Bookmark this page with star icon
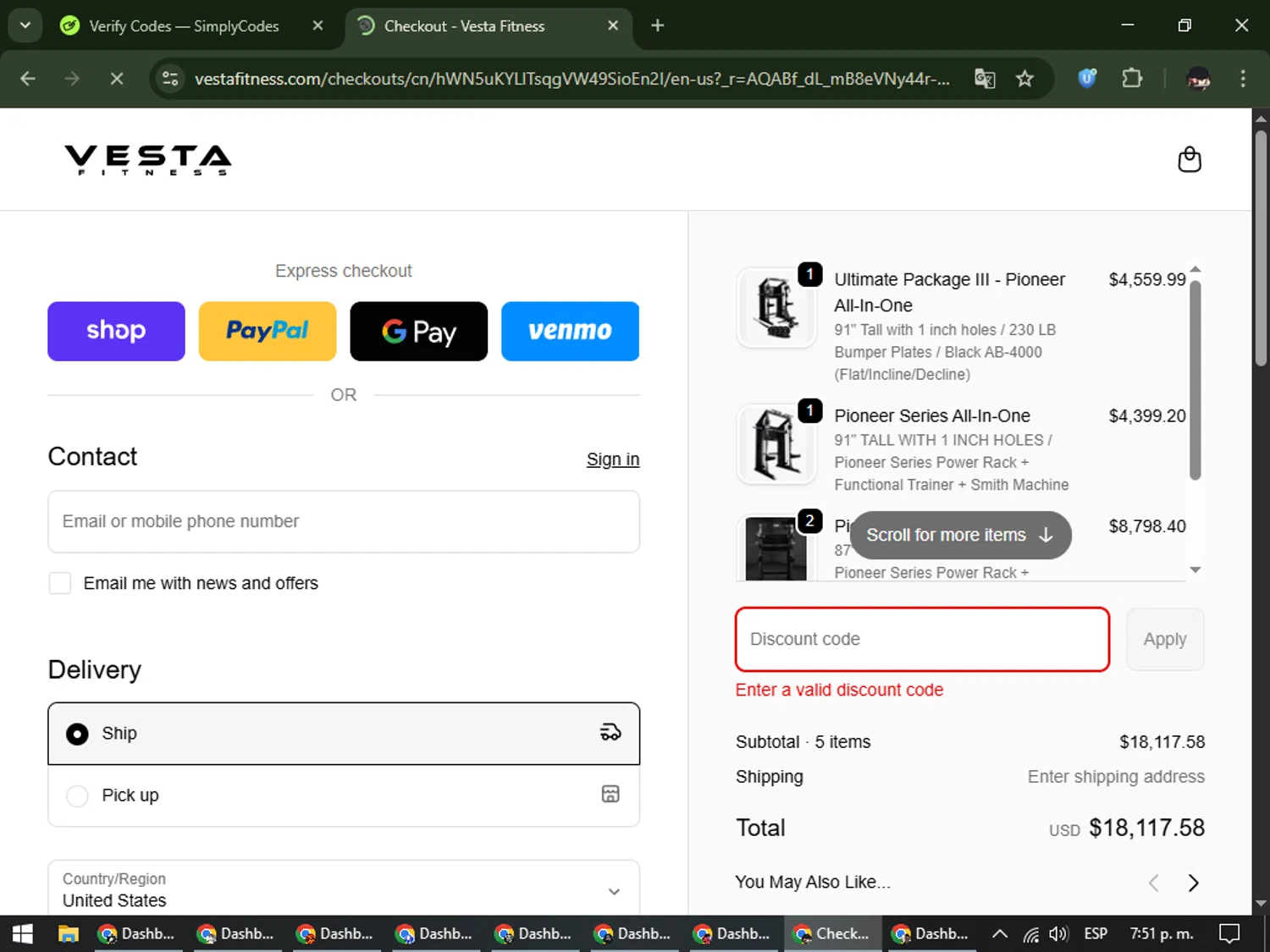The image size is (1270, 952). (x=1024, y=79)
